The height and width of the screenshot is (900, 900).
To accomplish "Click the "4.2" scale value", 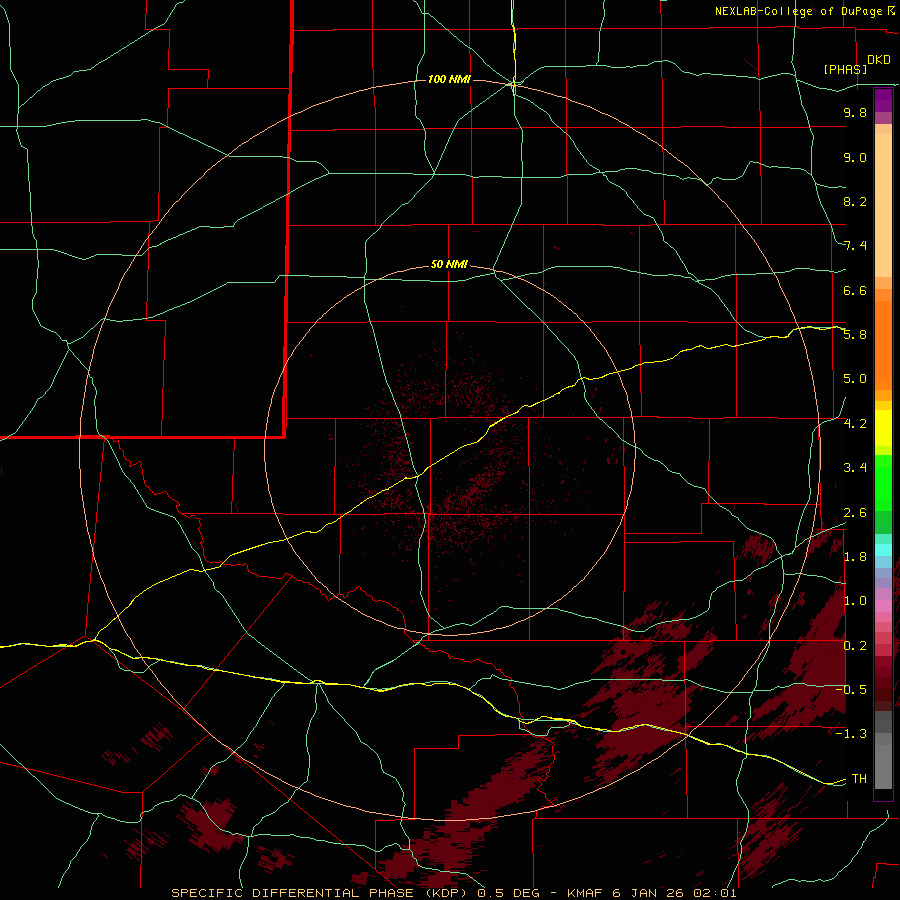I will pyautogui.click(x=855, y=424).
